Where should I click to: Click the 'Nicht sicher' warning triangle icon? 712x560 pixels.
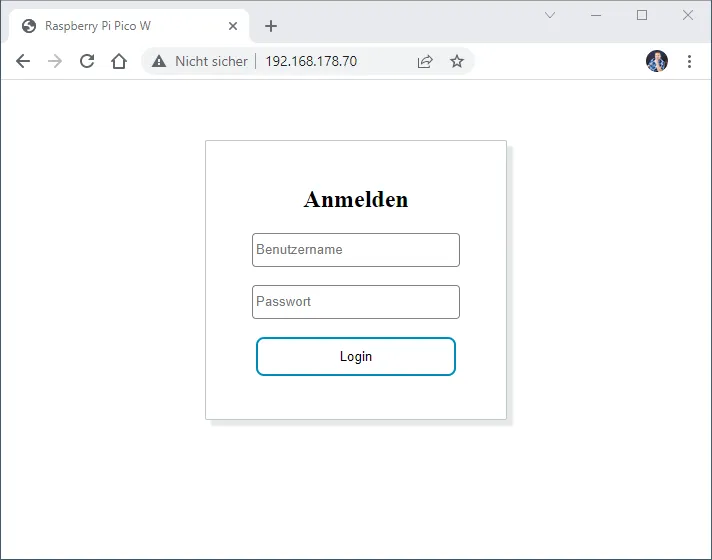(159, 61)
